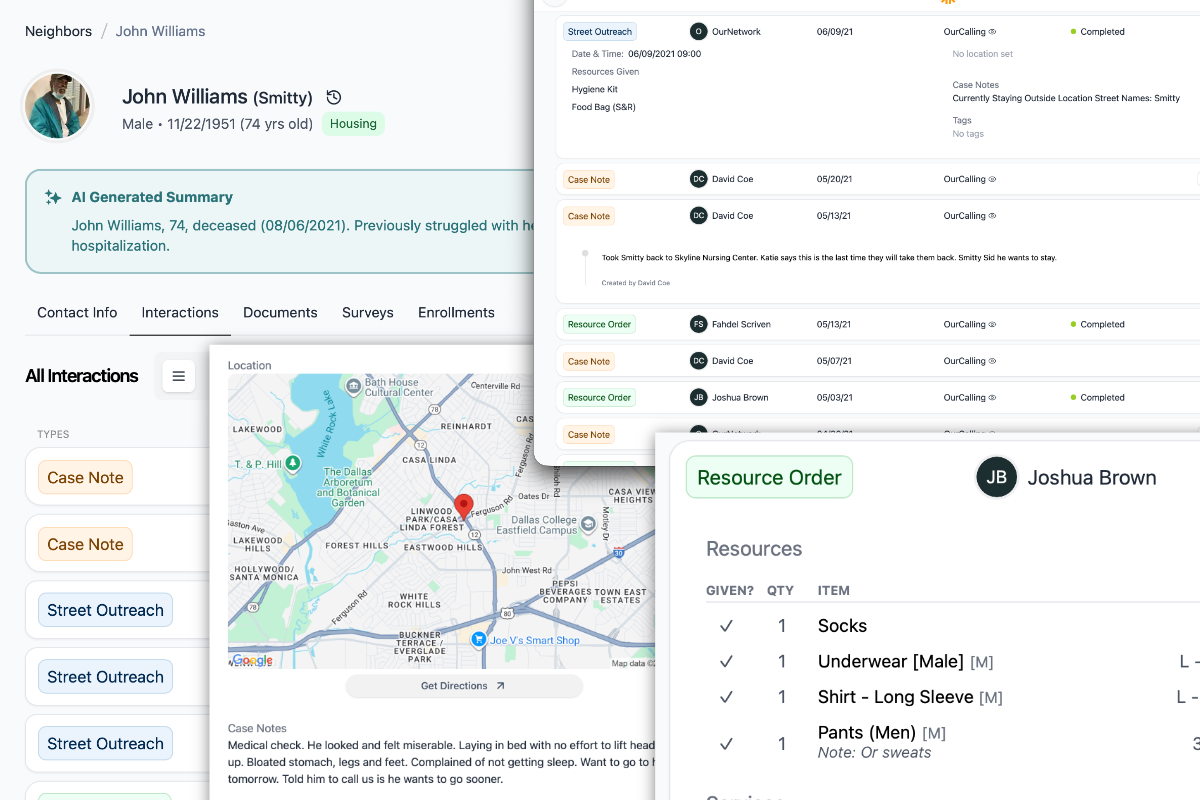
Task: Click the Get Directions button
Action: [464, 686]
